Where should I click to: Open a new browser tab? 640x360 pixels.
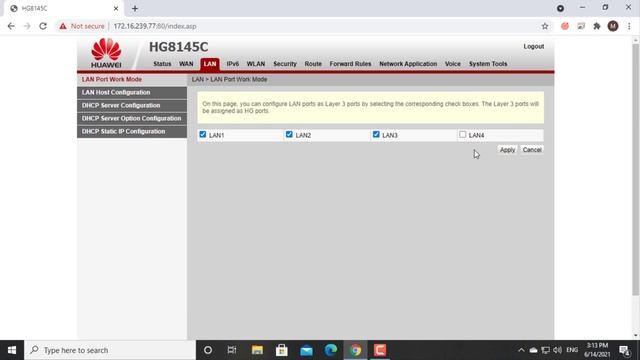point(135,8)
